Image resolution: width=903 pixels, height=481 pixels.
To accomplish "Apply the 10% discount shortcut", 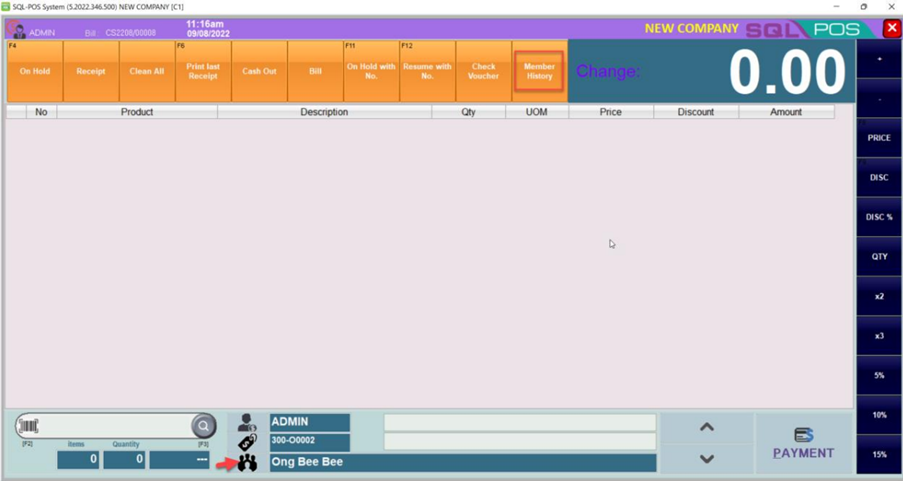I will coord(879,415).
